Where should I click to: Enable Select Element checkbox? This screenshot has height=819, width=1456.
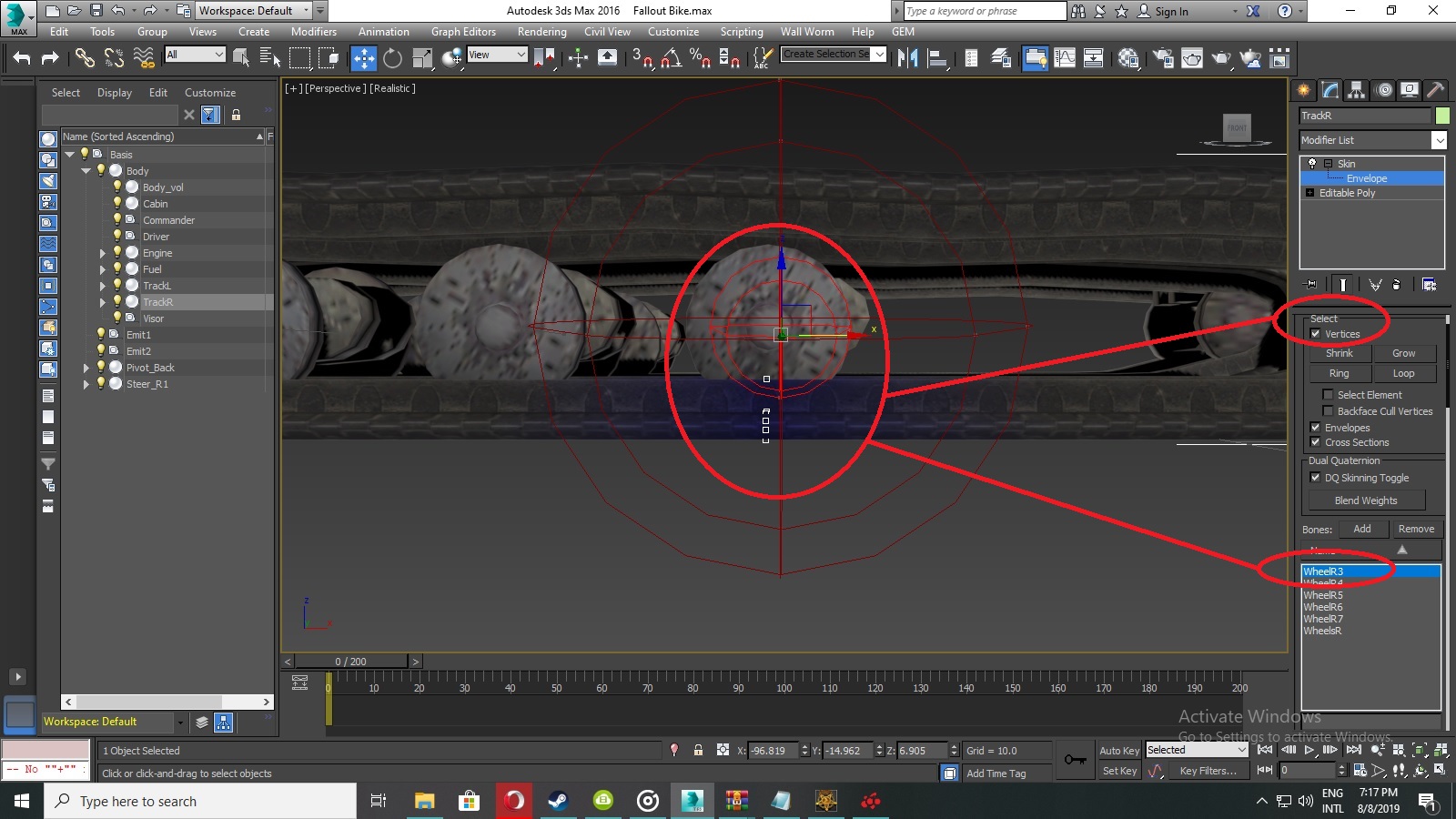point(1328,395)
